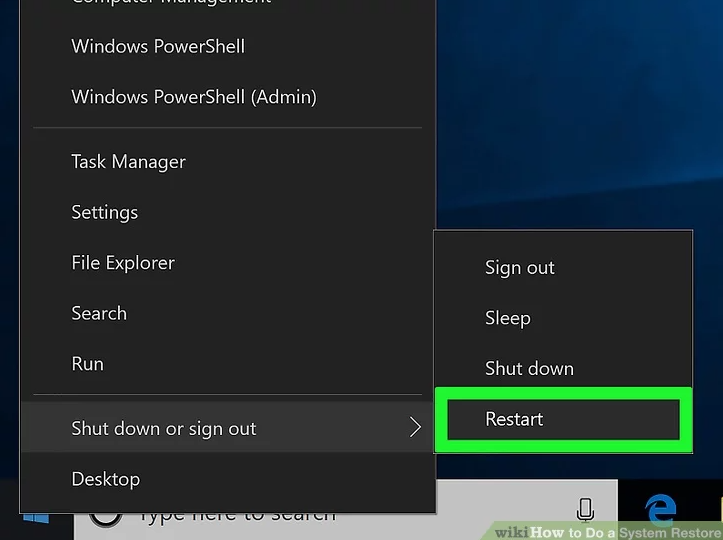Viewport: 723px width, 540px height.
Task: Click the microphone icon in the search box
Action: (585, 510)
